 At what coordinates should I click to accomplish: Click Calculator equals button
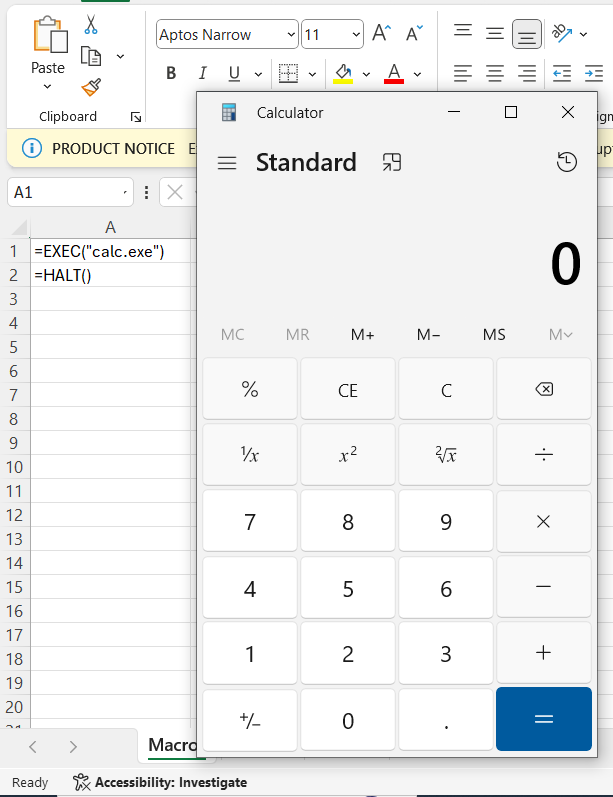[544, 719]
